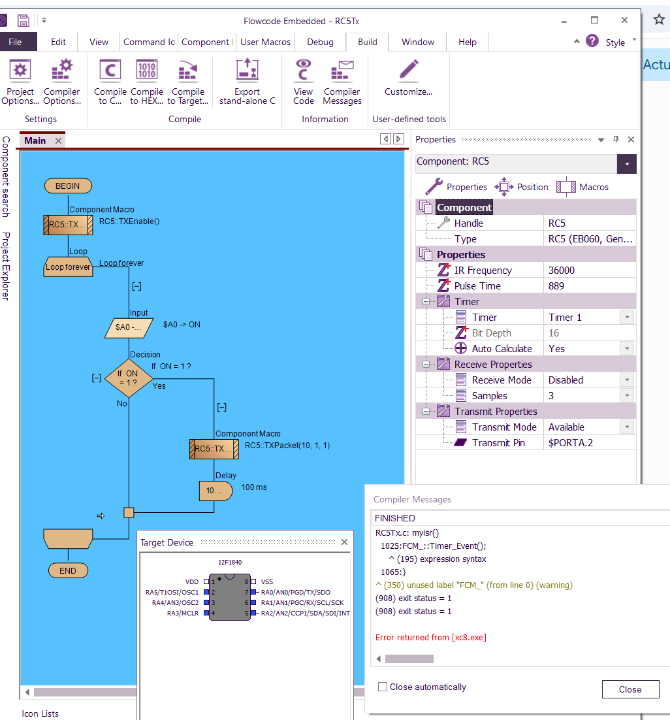Collapse the Yes branch toggle
670x720 pixels.
click(221, 407)
